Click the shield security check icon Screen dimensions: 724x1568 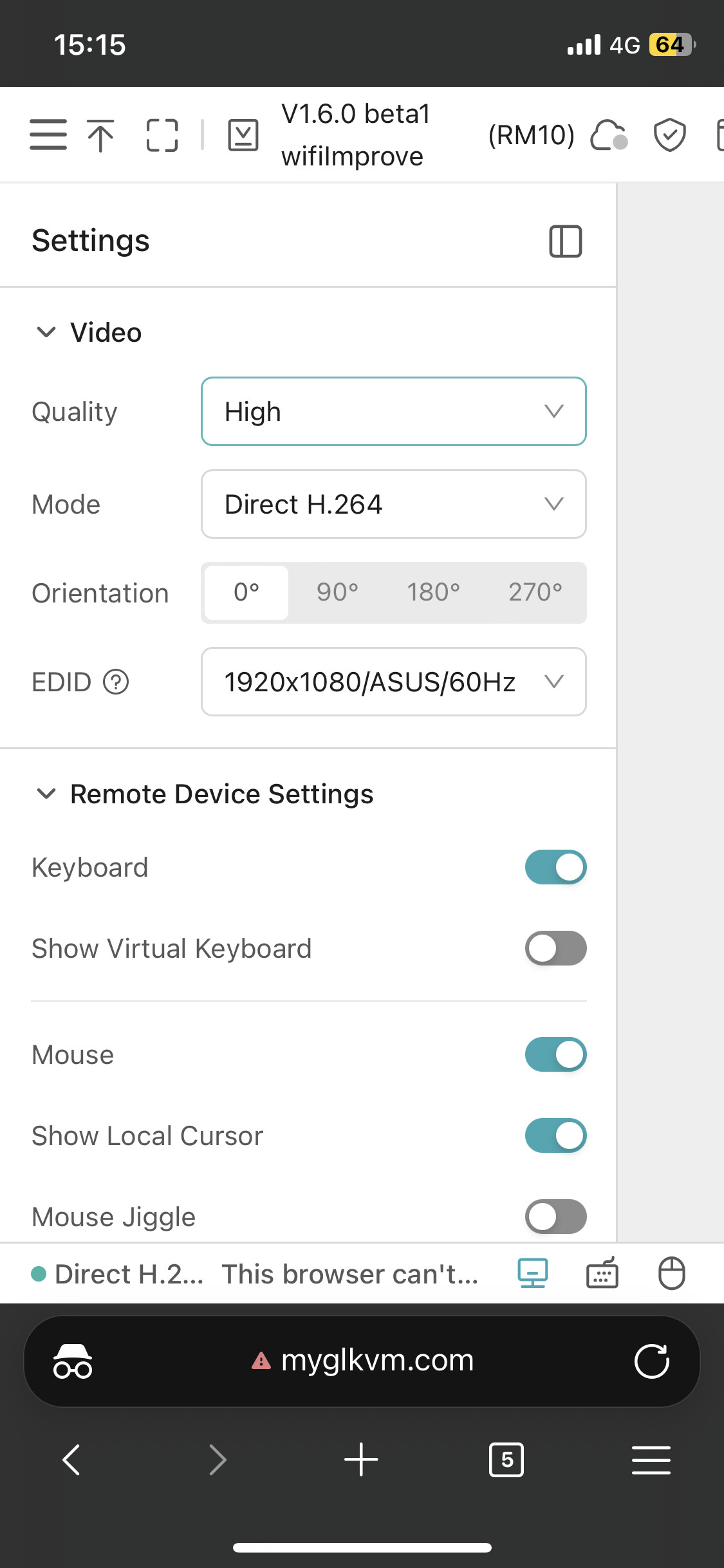[669, 135]
